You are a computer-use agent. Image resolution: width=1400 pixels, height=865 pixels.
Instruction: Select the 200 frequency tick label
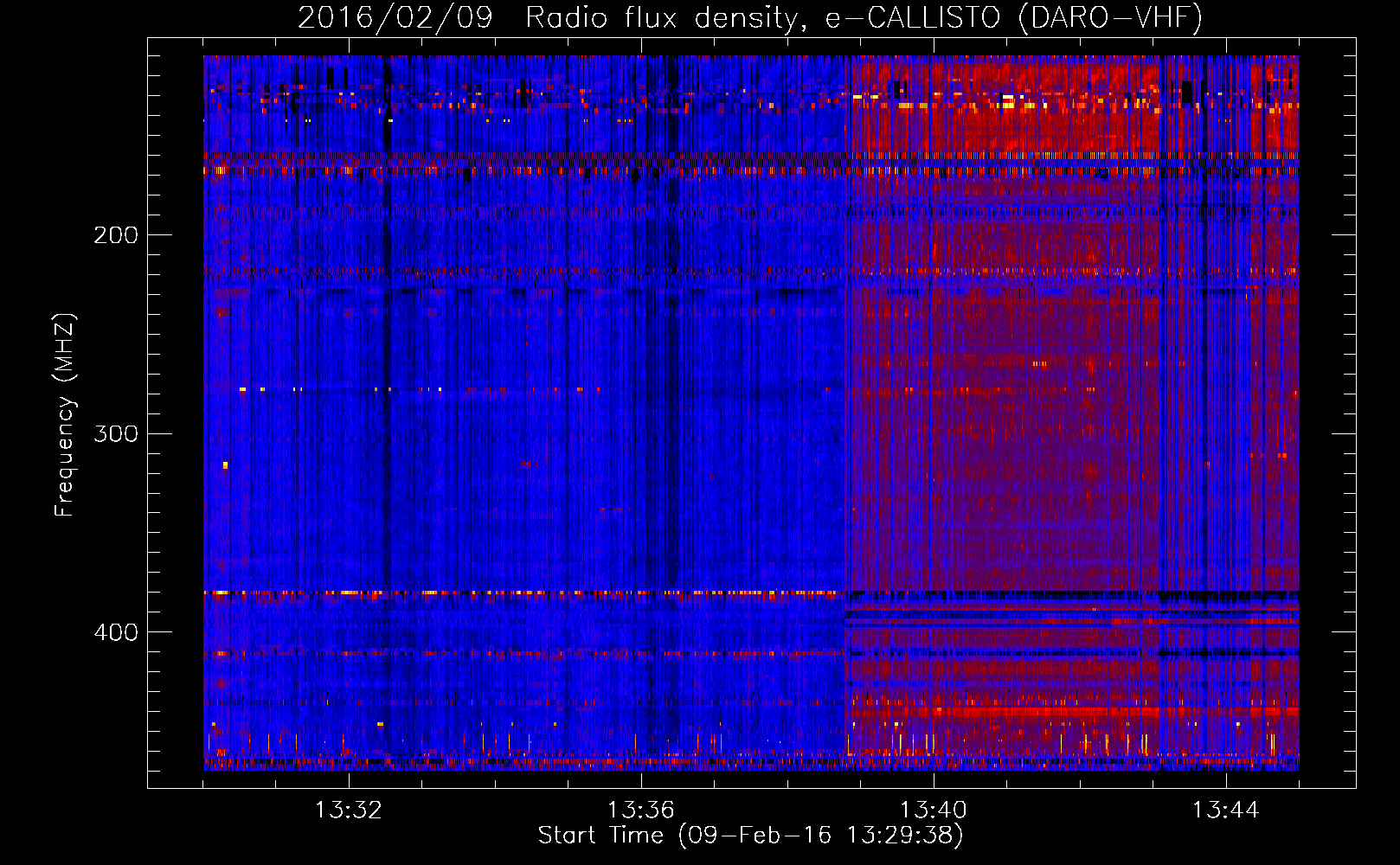tap(116, 235)
